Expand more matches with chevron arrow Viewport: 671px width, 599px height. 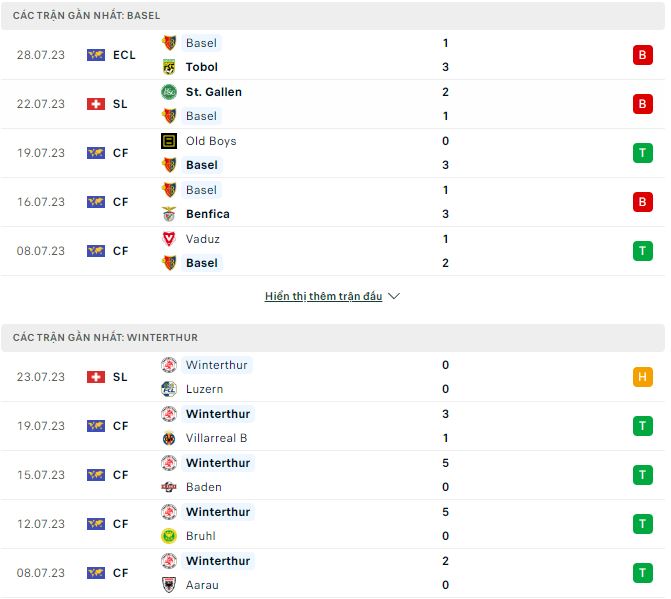point(394,297)
